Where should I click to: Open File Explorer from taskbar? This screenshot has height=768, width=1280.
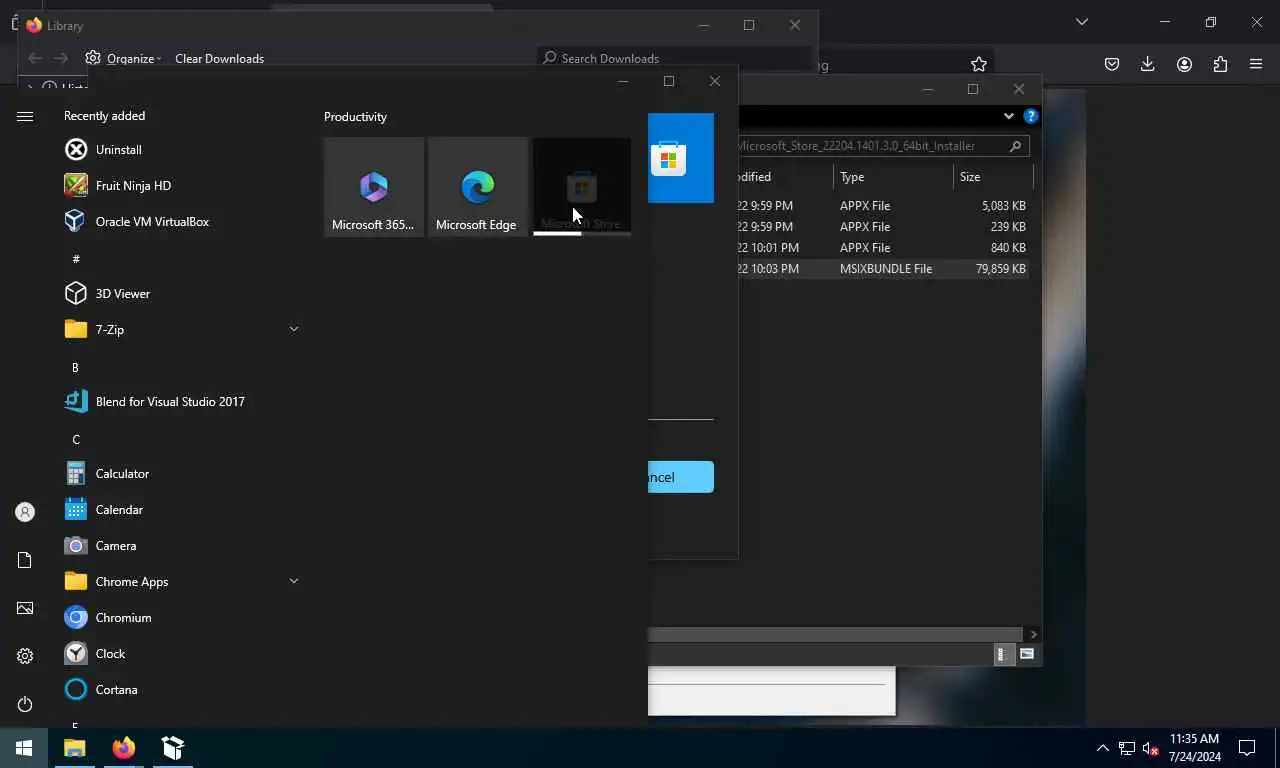(x=75, y=748)
